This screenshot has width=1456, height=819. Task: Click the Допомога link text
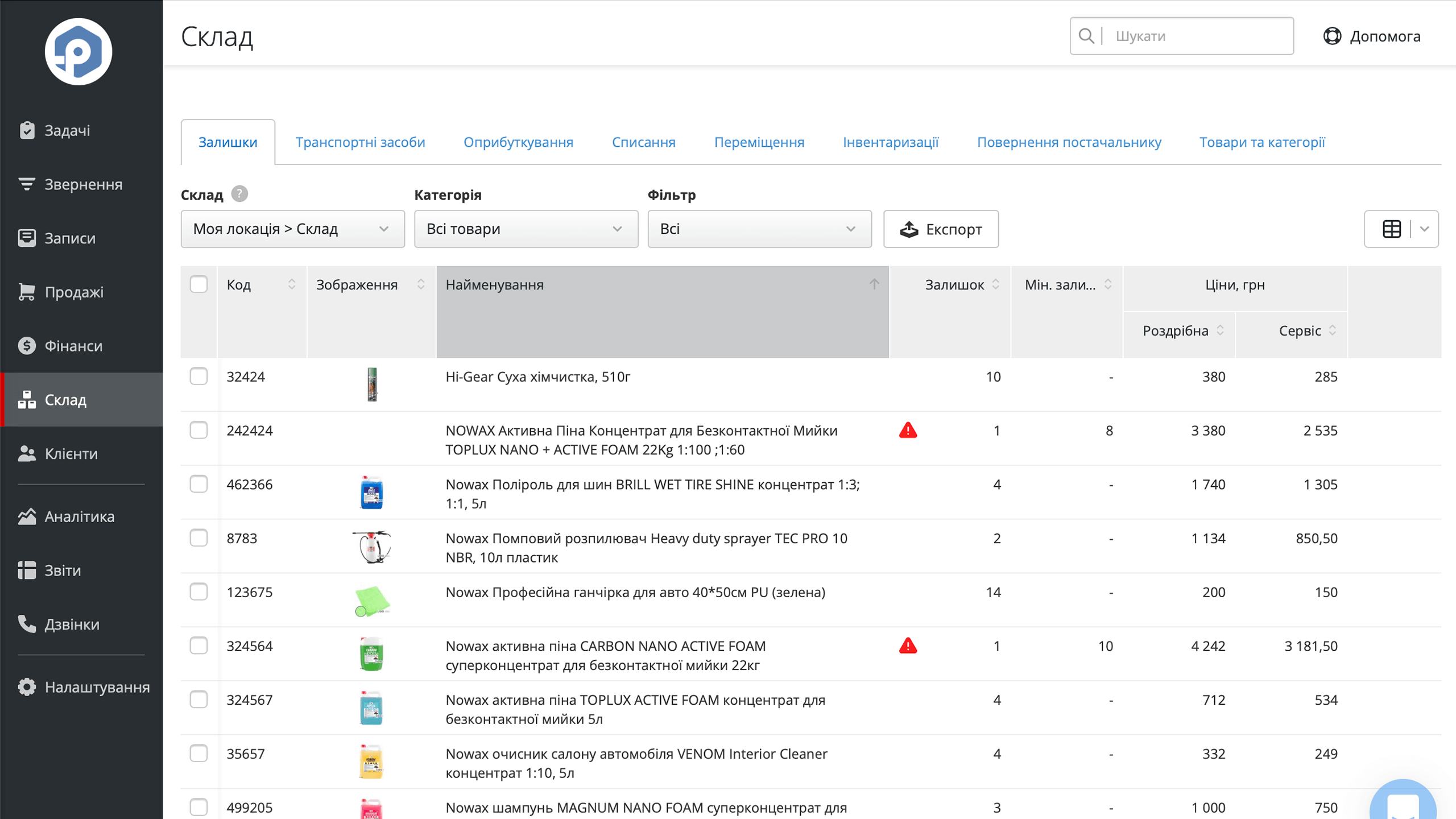pos(1385,36)
